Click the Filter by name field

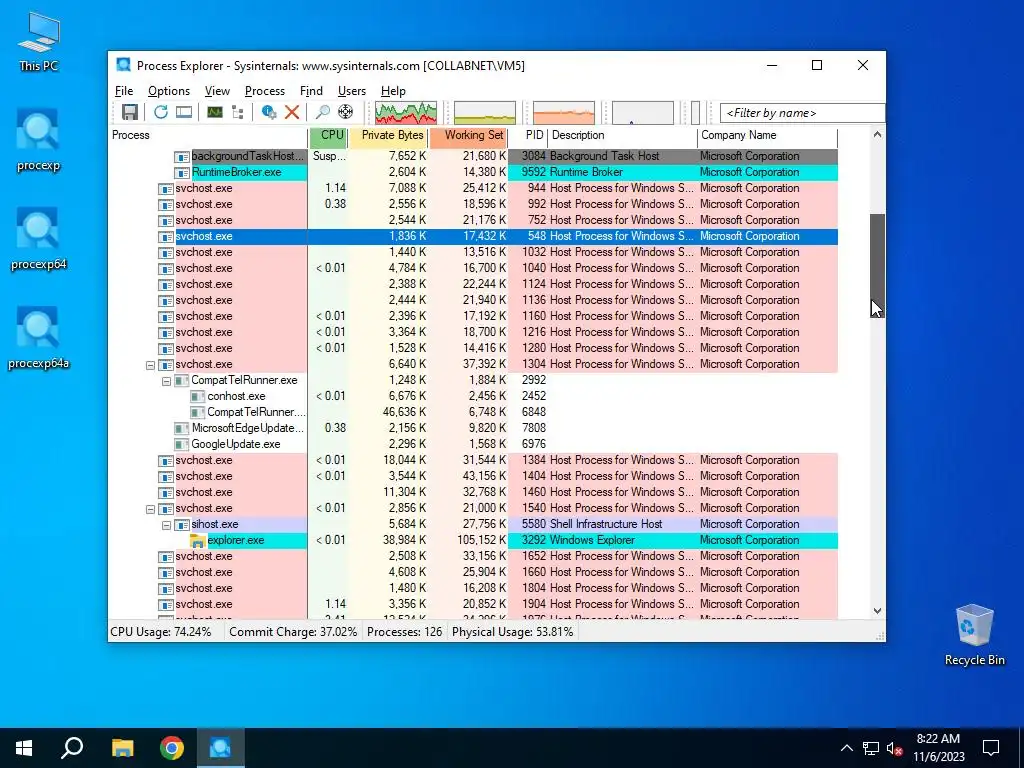coord(802,113)
